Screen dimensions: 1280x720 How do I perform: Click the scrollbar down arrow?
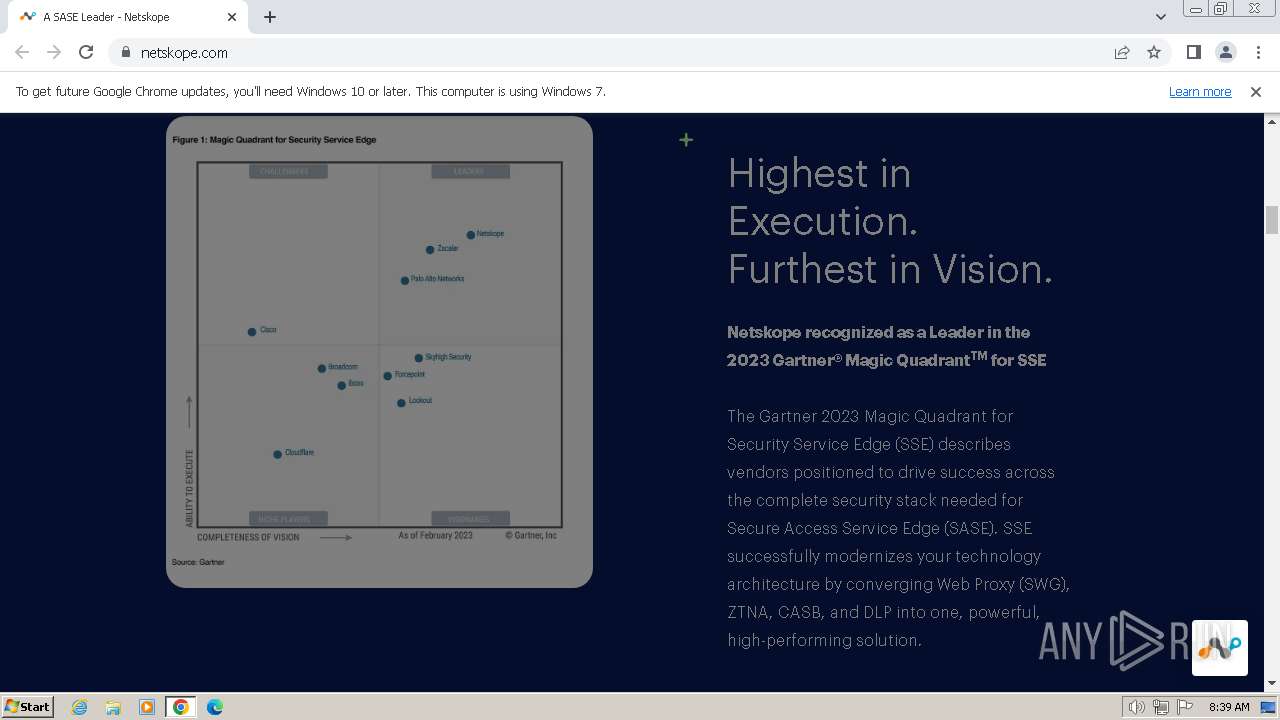click(1272, 684)
